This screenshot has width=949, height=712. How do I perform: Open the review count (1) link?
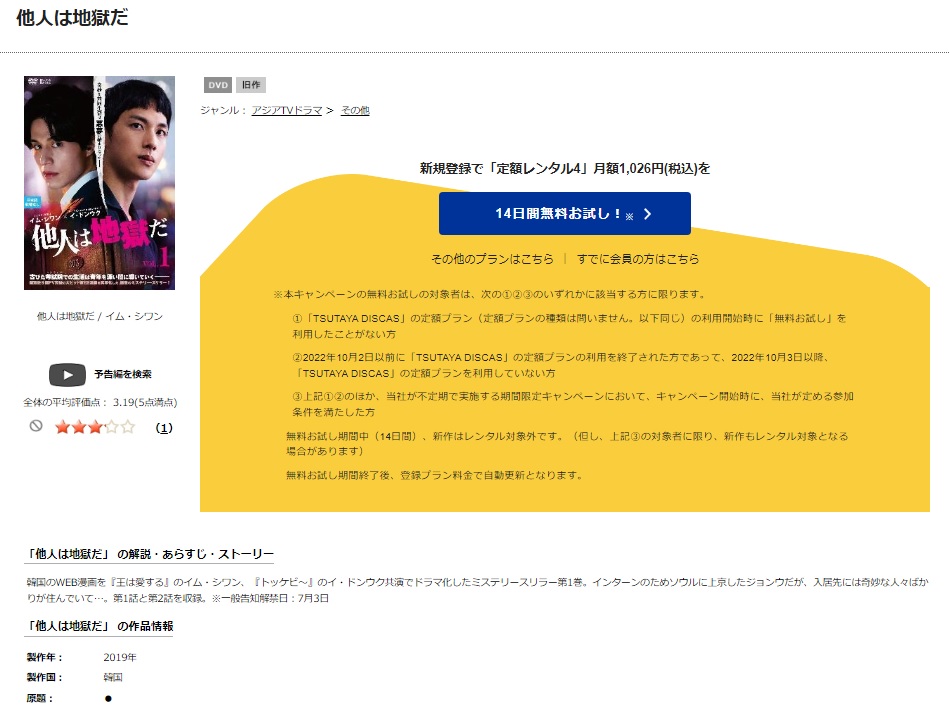(x=164, y=428)
